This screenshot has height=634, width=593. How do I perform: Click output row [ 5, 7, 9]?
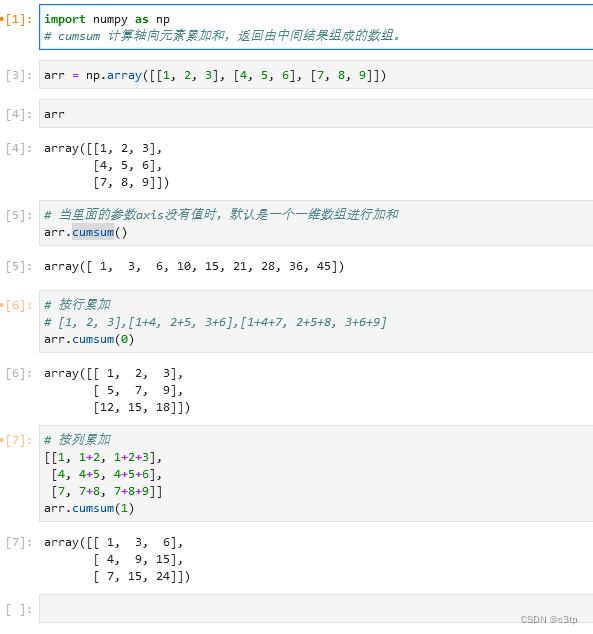tap(138, 390)
